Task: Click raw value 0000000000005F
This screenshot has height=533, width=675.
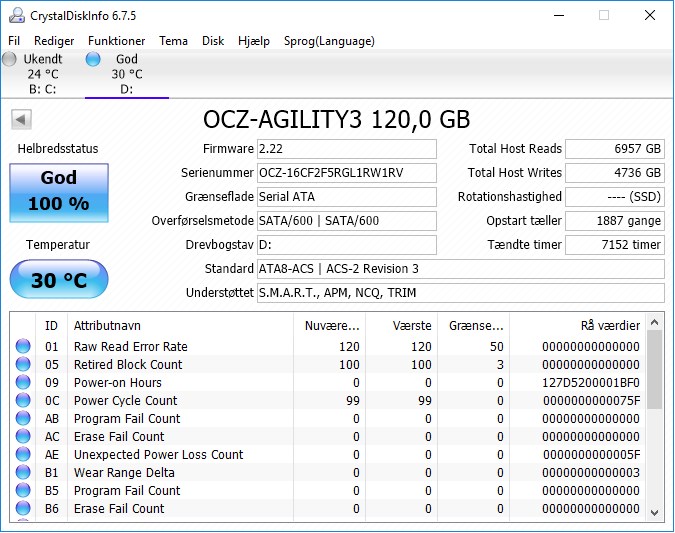Action: coord(591,455)
